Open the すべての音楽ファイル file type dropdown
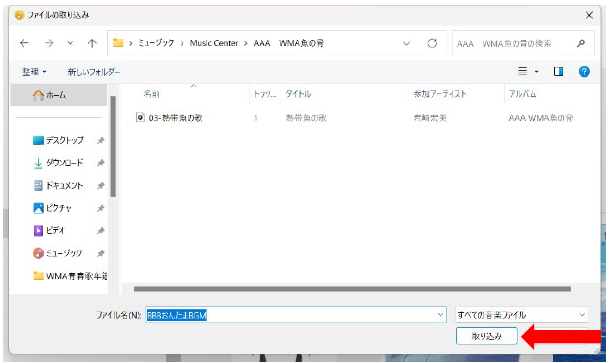This screenshot has width=610, height=363. (x=522, y=314)
